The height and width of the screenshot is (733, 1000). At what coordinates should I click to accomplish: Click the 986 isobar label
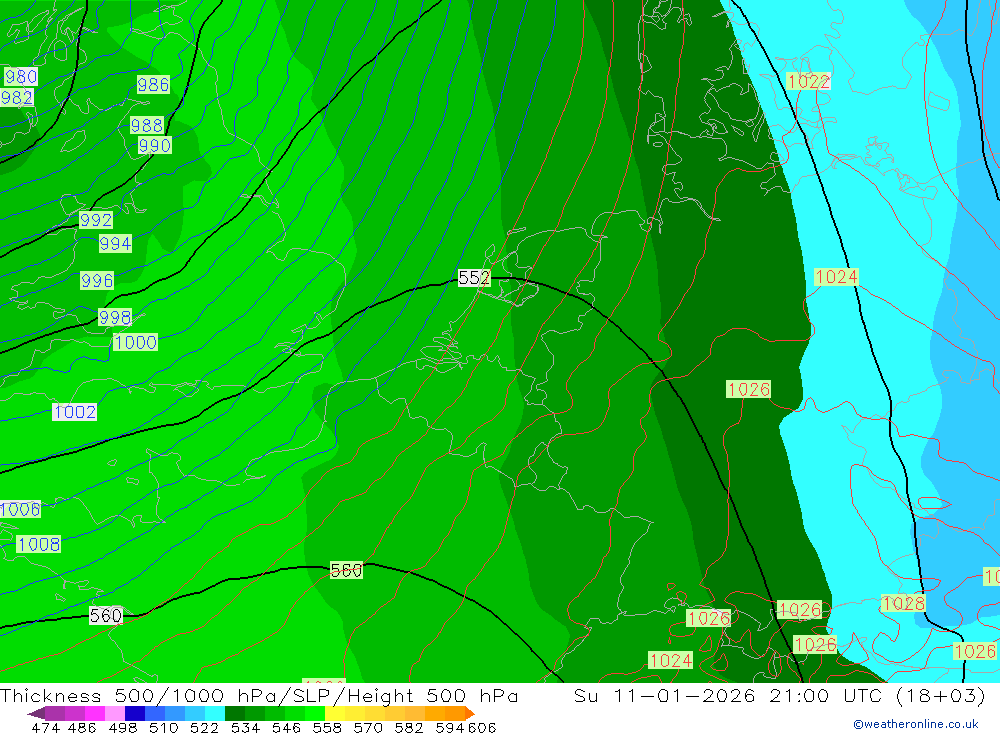pyautogui.click(x=153, y=85)
